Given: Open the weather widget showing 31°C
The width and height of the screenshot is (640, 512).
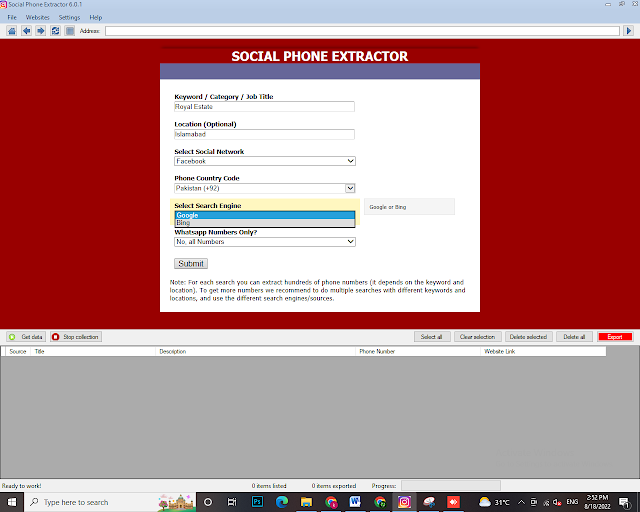Looking at the screenshot, I should (494, 502).
